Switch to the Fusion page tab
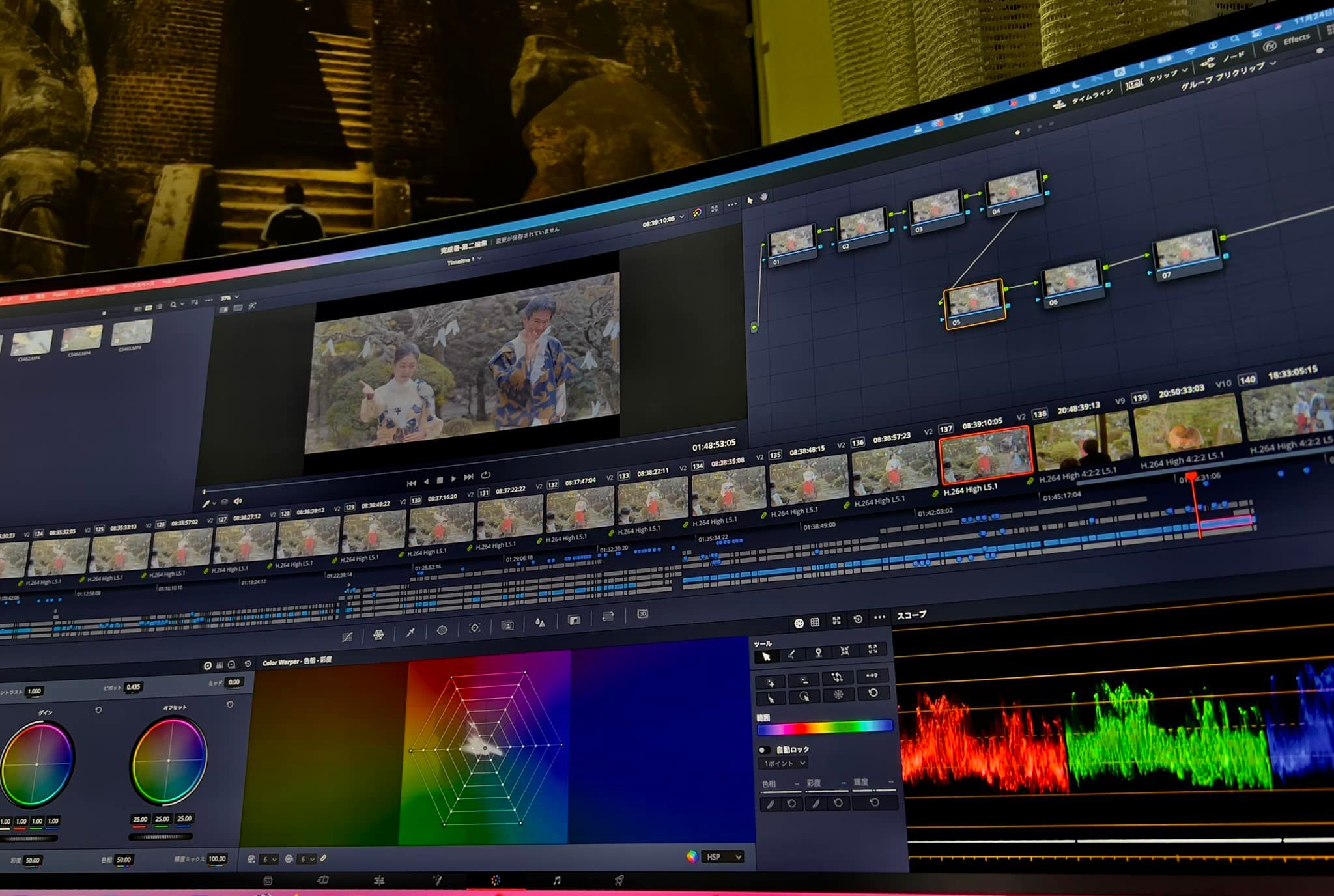 click(x=438, y=880)
